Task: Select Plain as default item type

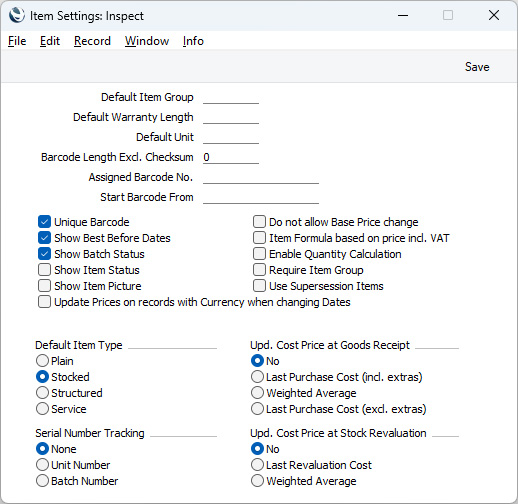Action: (x=42, y=361)
